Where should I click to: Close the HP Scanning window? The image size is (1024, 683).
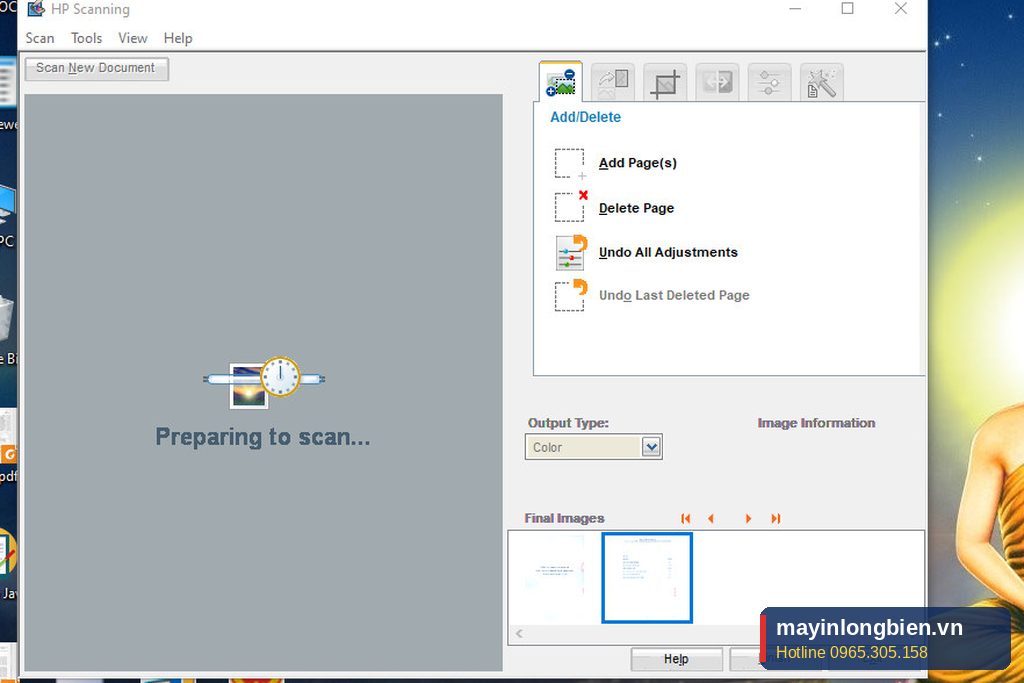pyautogui.click(x=901, y=8)
